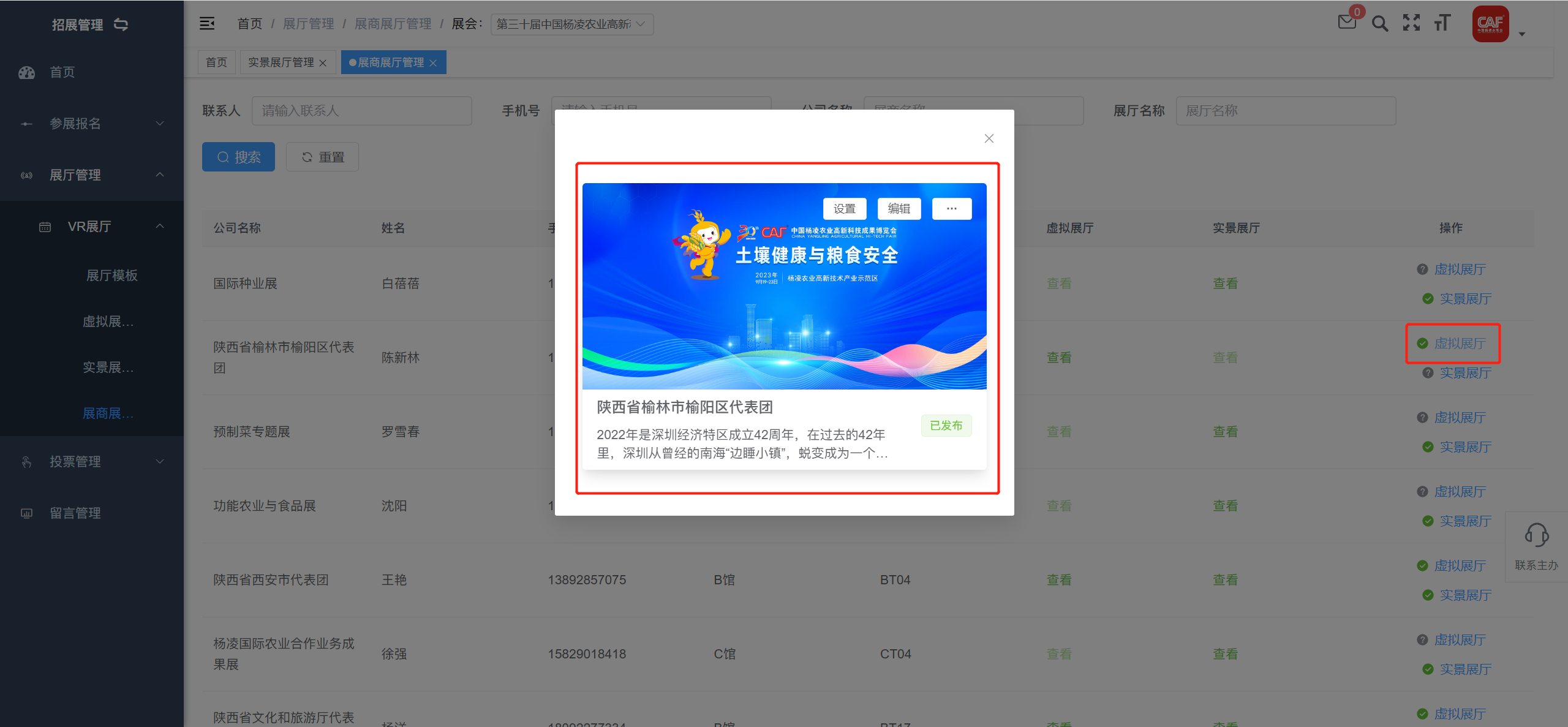
Task: Open 展厅模板 in sidebar
Action: coord(111,276)
